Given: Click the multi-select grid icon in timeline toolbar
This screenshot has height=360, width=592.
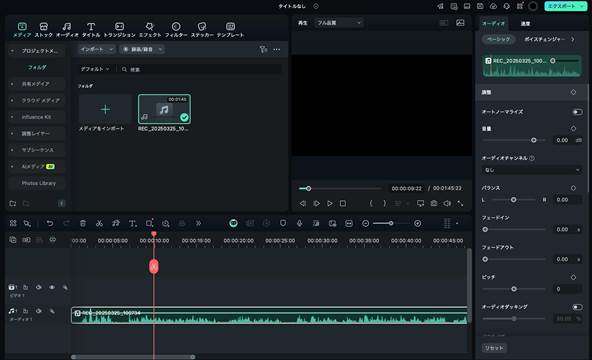Looking at the screenshot, I should (x=13, y=223).
